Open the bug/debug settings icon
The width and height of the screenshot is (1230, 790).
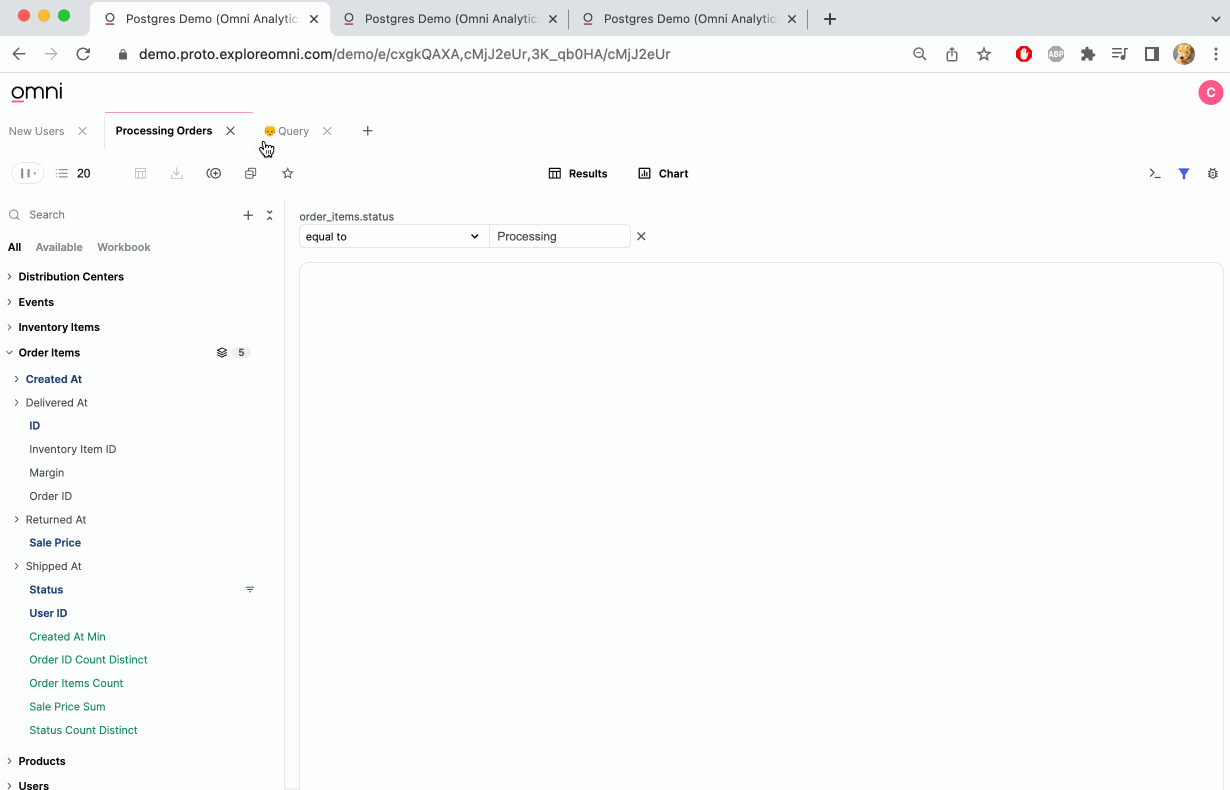point(1213,173)
